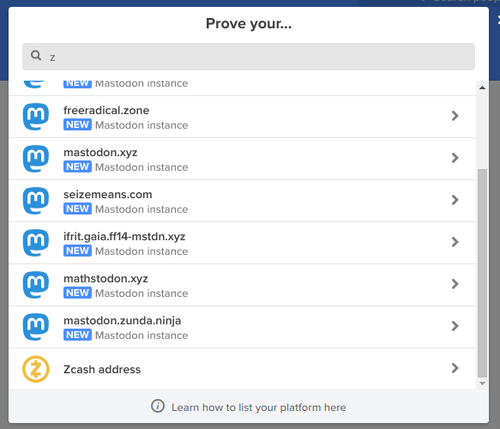The image size is (500, 429).
Task: Open ifrit.gaia.ff14-mstdn.xyz with its right chevron
Action: 455,242
